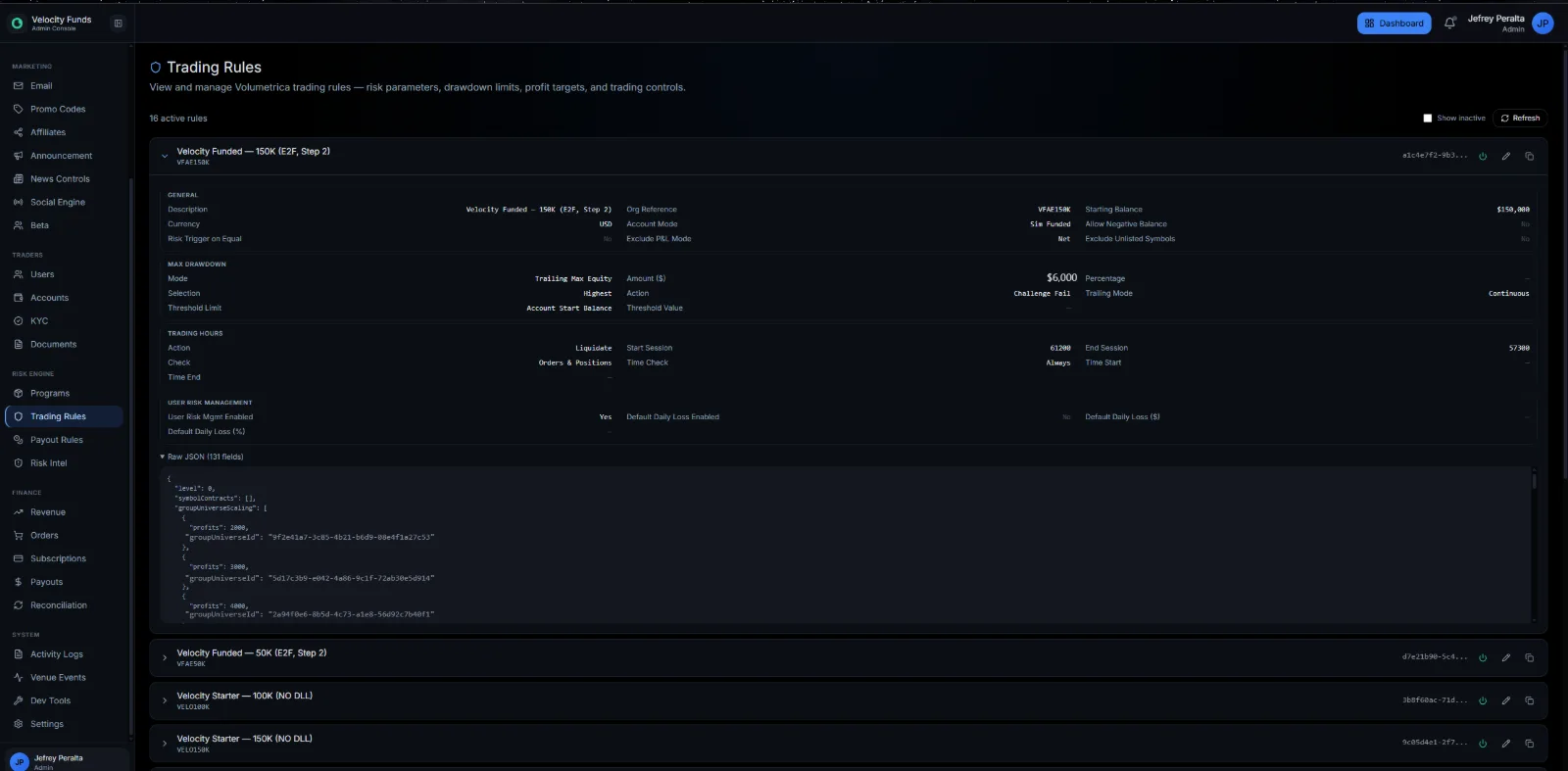Edit the 150K (E2F, Step 2) rule
The width and height of the screenshot is (1568, 771).
pos(1506,156)
